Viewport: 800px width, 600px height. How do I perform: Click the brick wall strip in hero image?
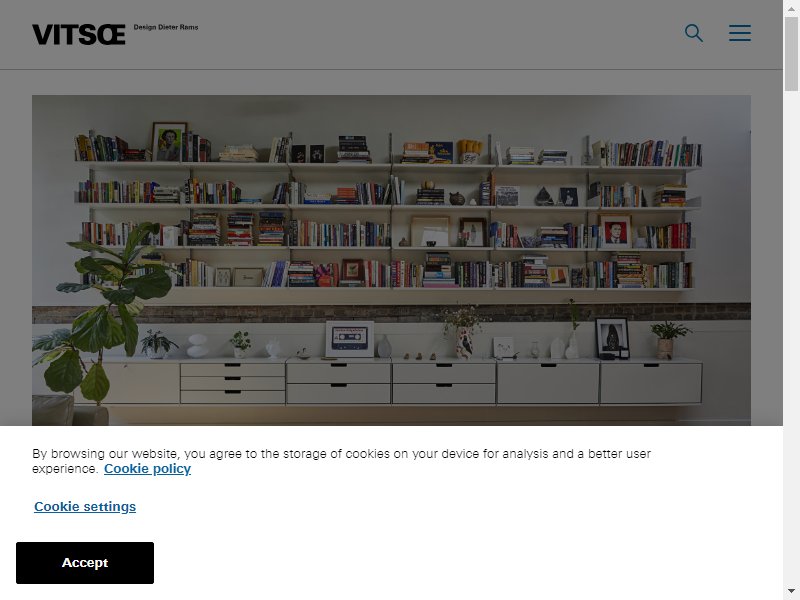391,312
